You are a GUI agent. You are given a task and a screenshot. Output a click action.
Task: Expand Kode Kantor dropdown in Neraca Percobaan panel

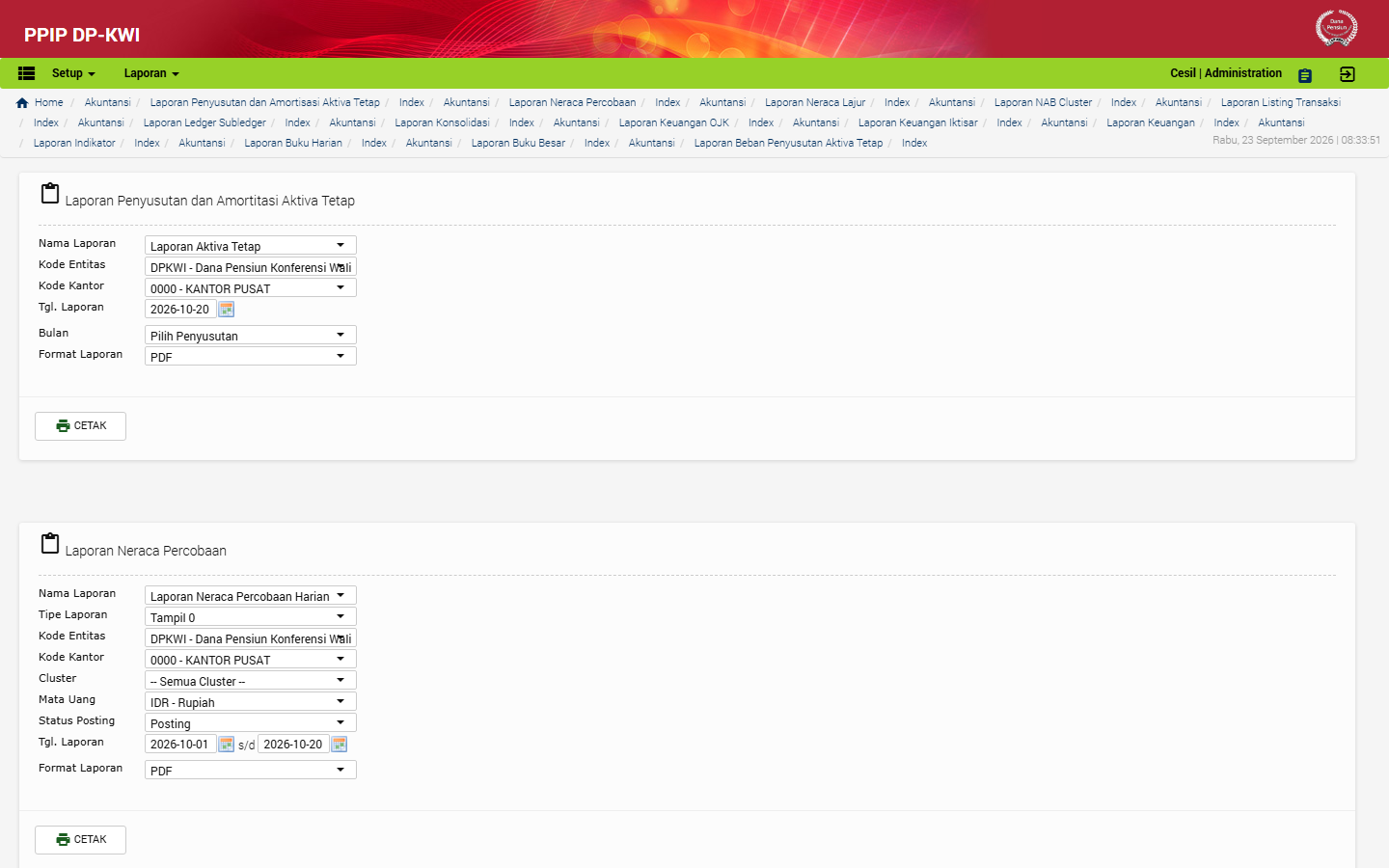click(251, 660)
